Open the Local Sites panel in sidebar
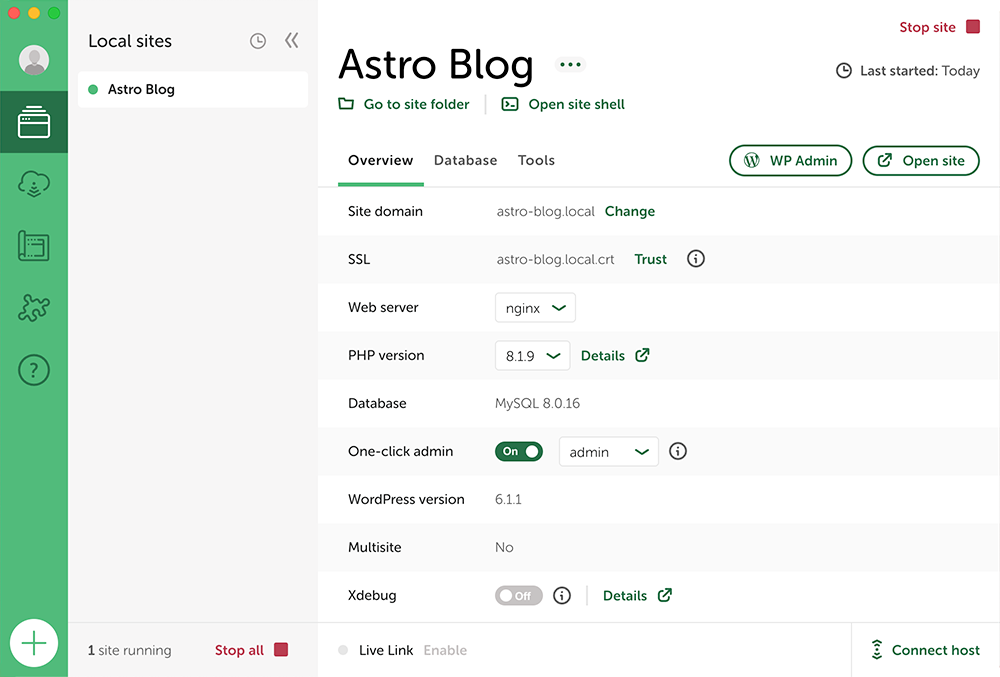 (x=33, y=122)
